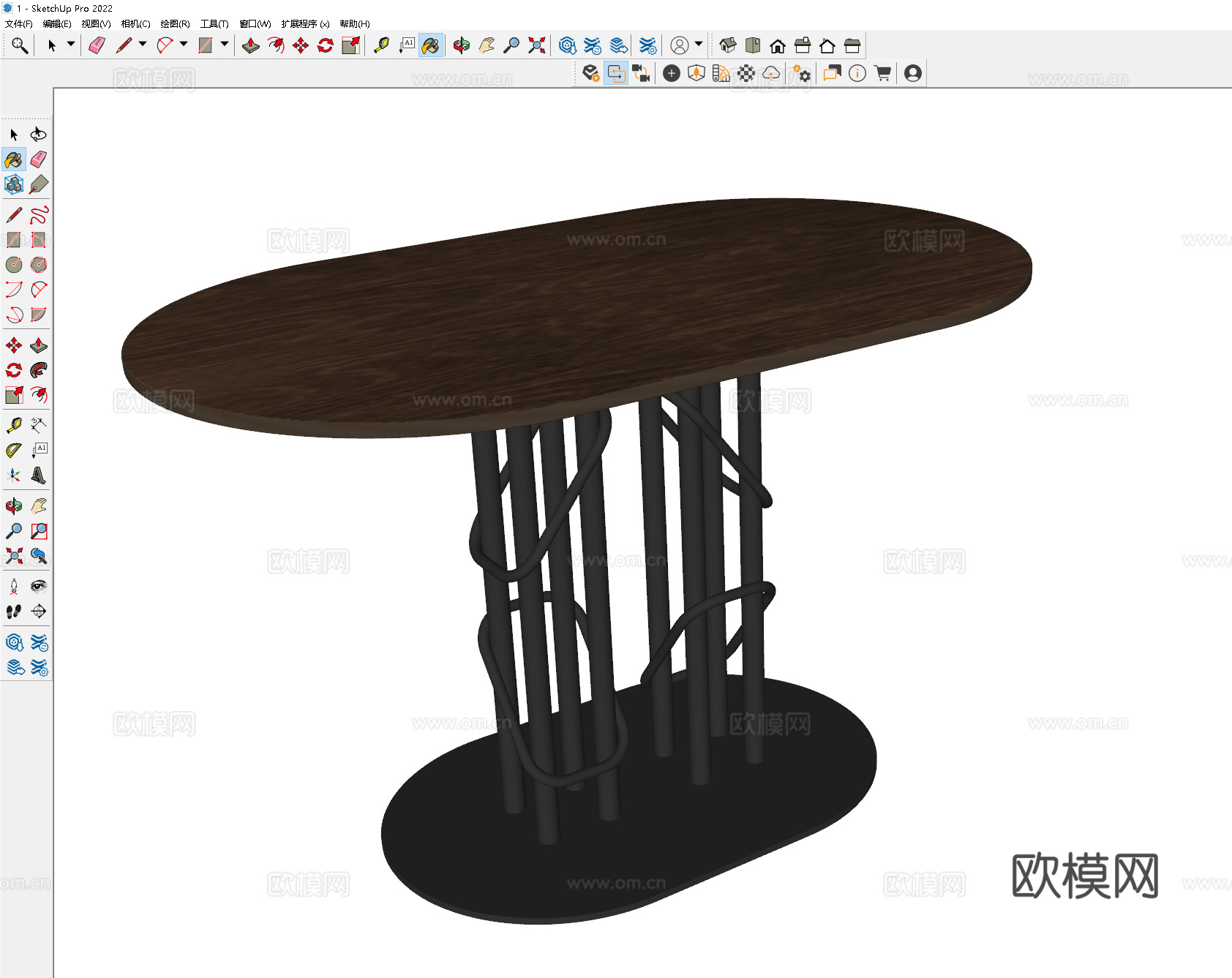
Task: Select the Circle tool
Action: coord(14,265)
